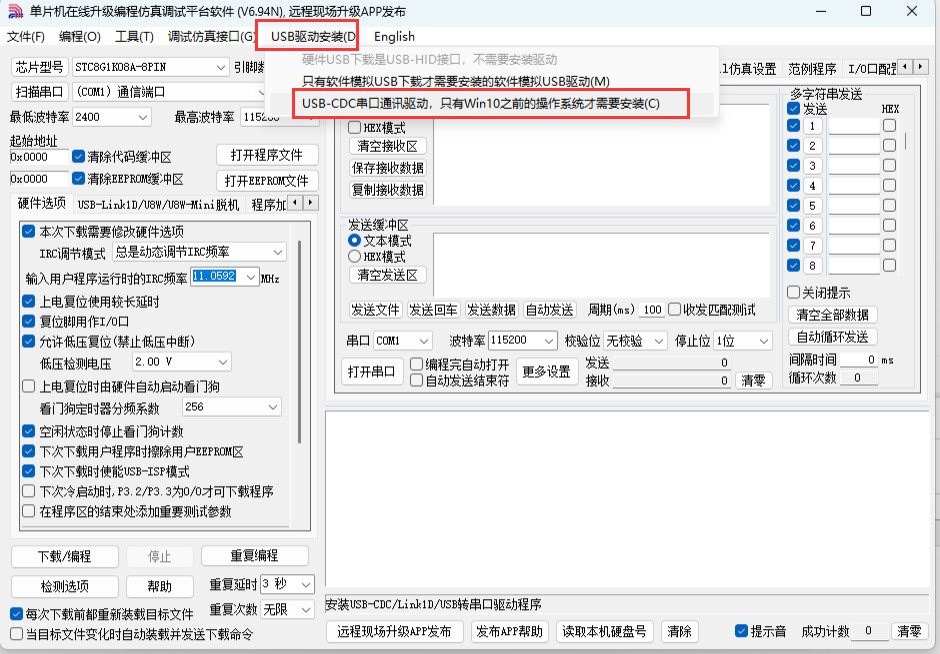Image resolution: width=940 pixels, height=654 pixels.
Task: Open the 低压检测电压 2.00 V dropdown
Action: tap(223, 362)
